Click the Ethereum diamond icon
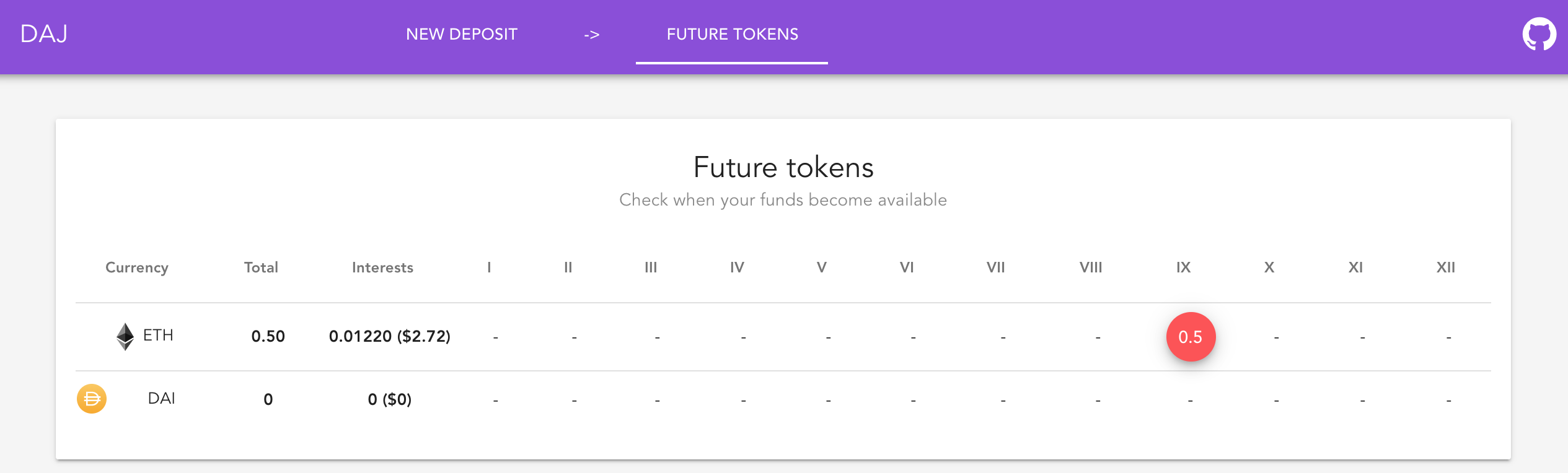The width and height of the screenshot is (1568, 473). [125, 336]
